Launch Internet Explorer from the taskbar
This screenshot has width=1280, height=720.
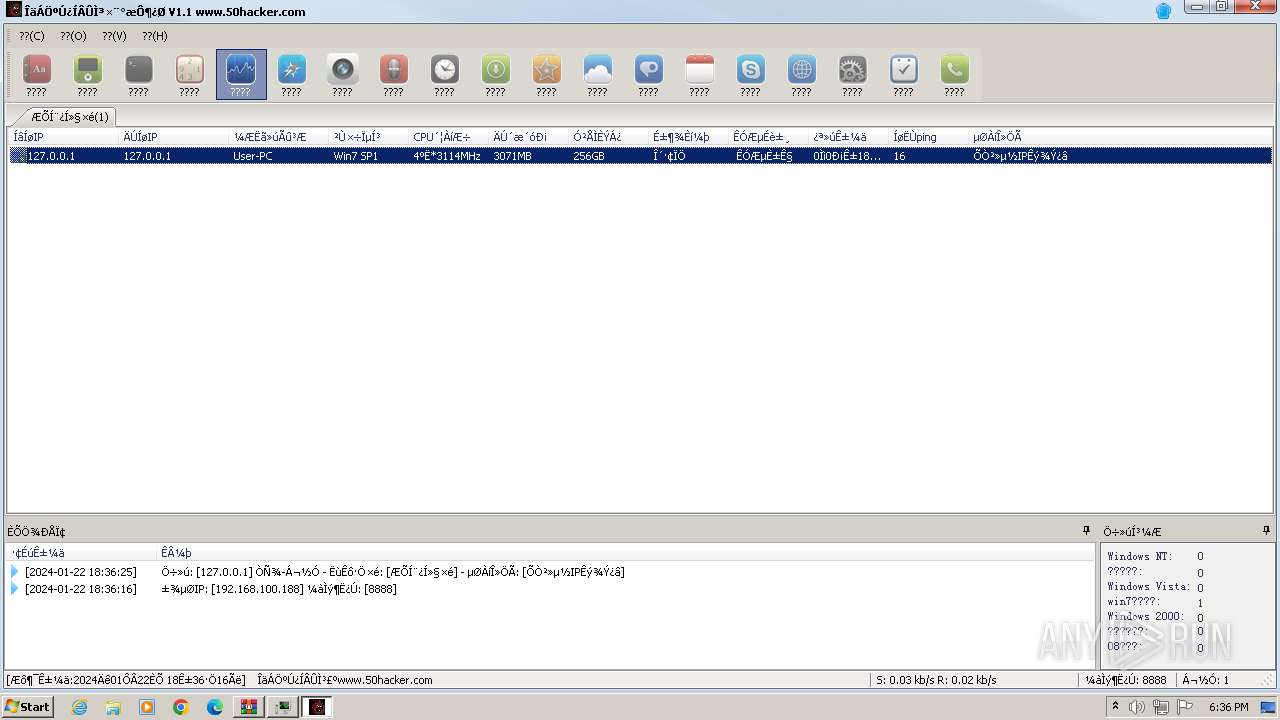point(79,707)
